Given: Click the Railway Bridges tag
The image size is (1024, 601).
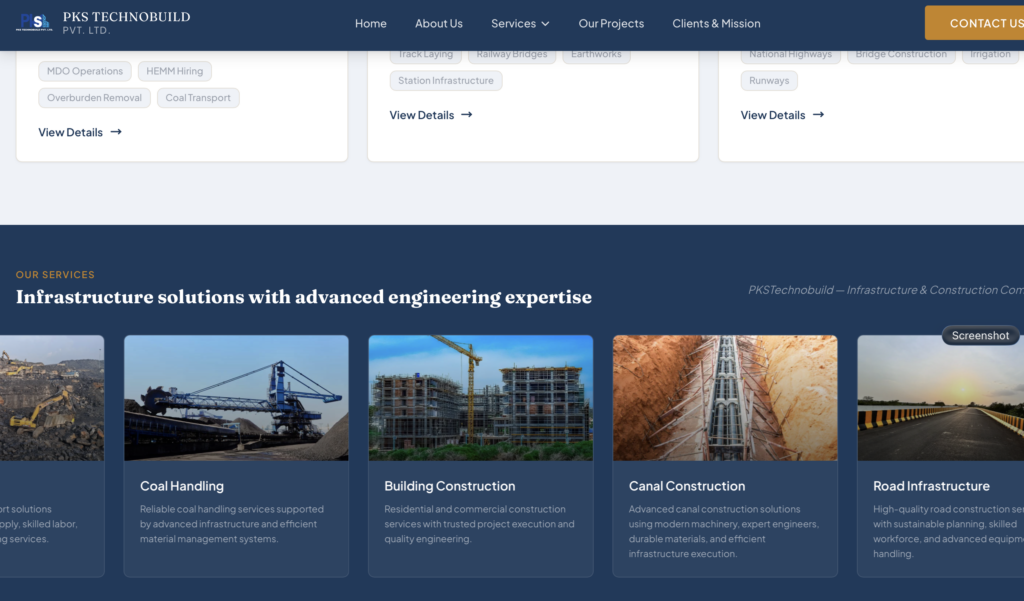Looking at the screenshot, I should [x=512, y=56].
